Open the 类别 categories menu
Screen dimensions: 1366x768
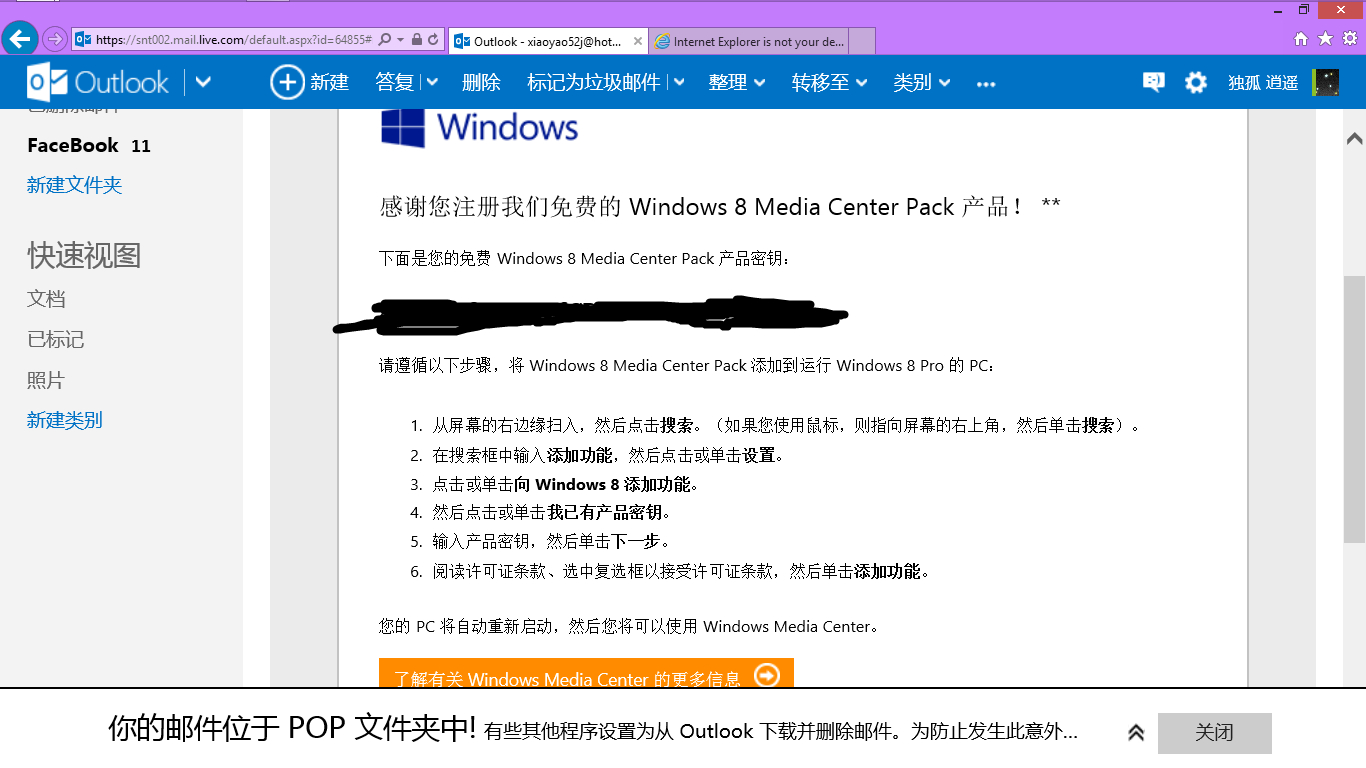click(921, 82)
